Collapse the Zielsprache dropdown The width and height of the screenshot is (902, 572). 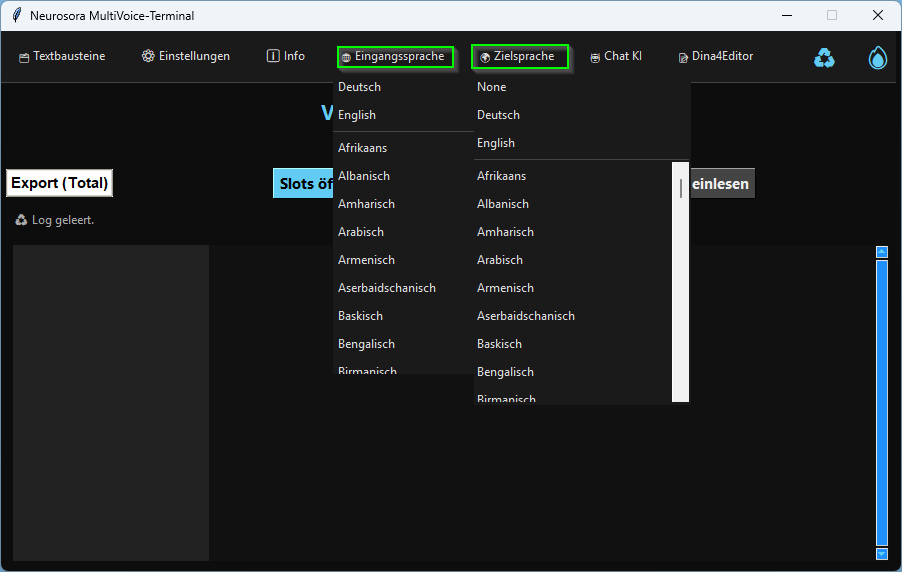click(520, 57)
